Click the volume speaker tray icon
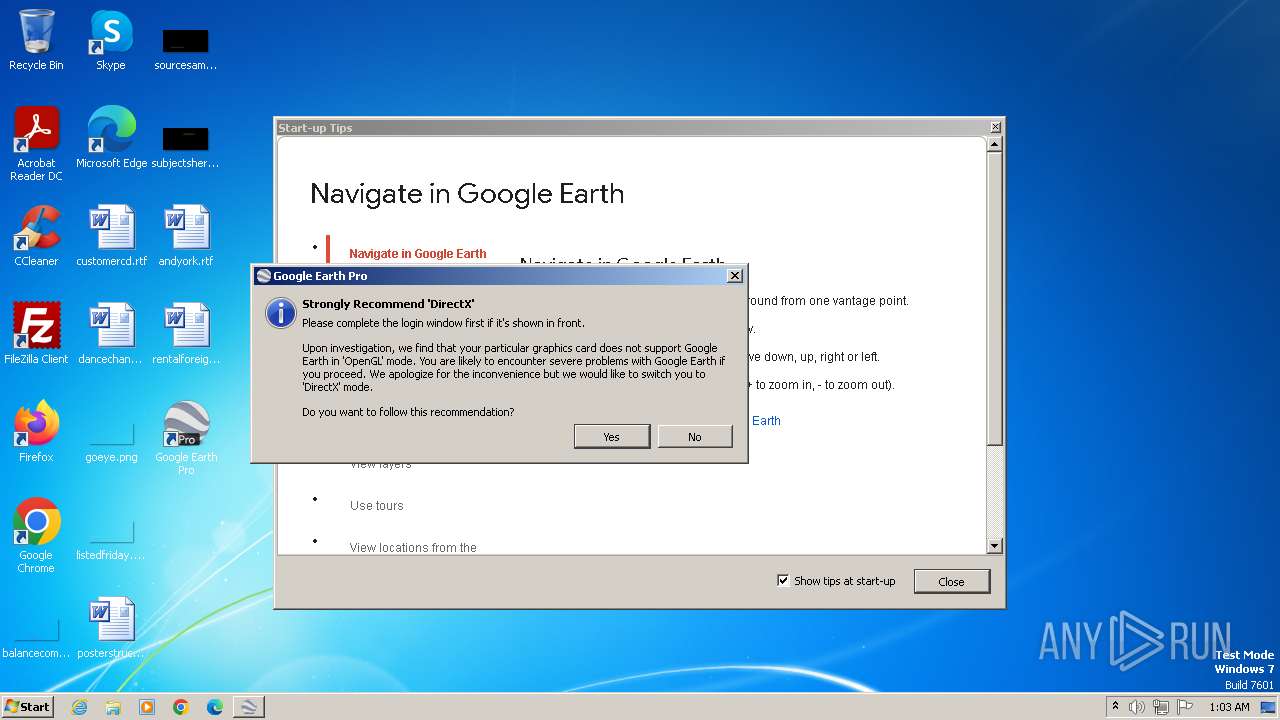The image size is (1280, 720). (1137, 707)
